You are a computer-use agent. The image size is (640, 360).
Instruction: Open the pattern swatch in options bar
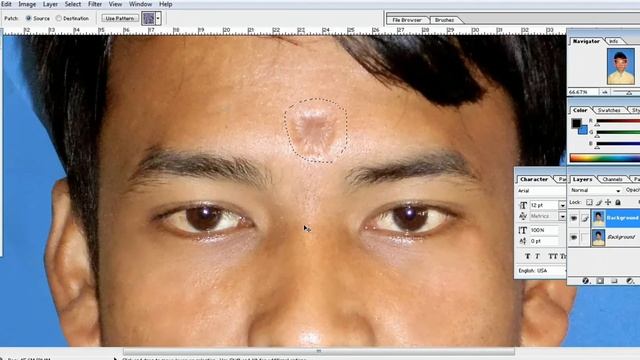[x=148, y=18]
